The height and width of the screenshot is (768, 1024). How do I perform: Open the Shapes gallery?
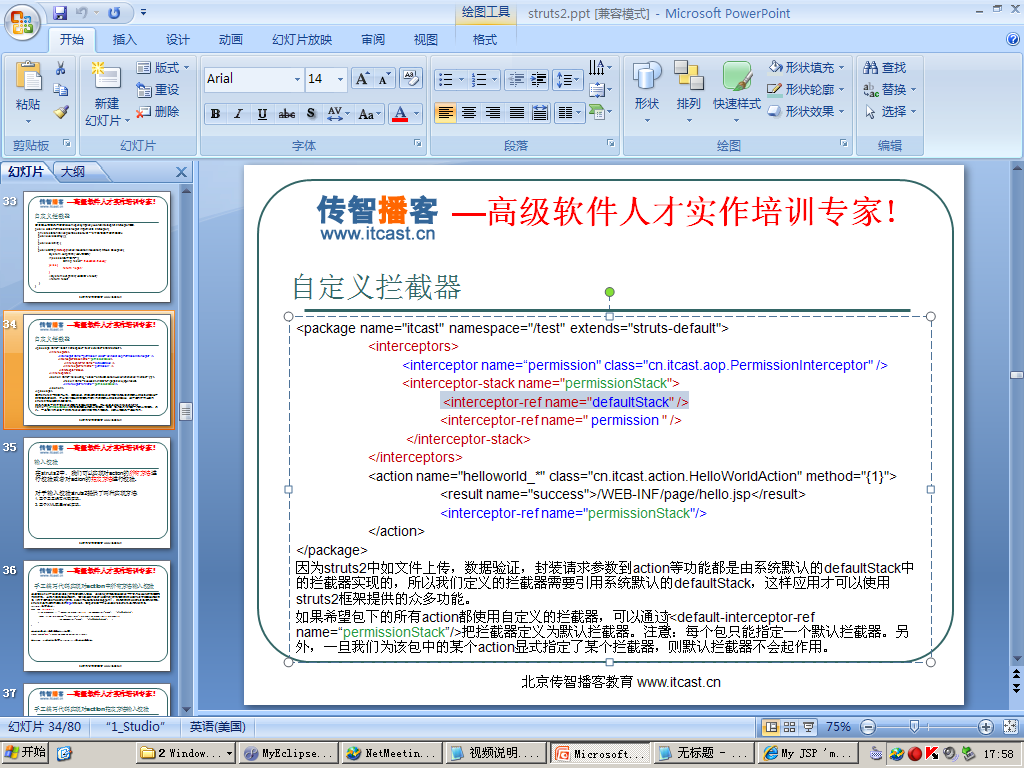647,91
